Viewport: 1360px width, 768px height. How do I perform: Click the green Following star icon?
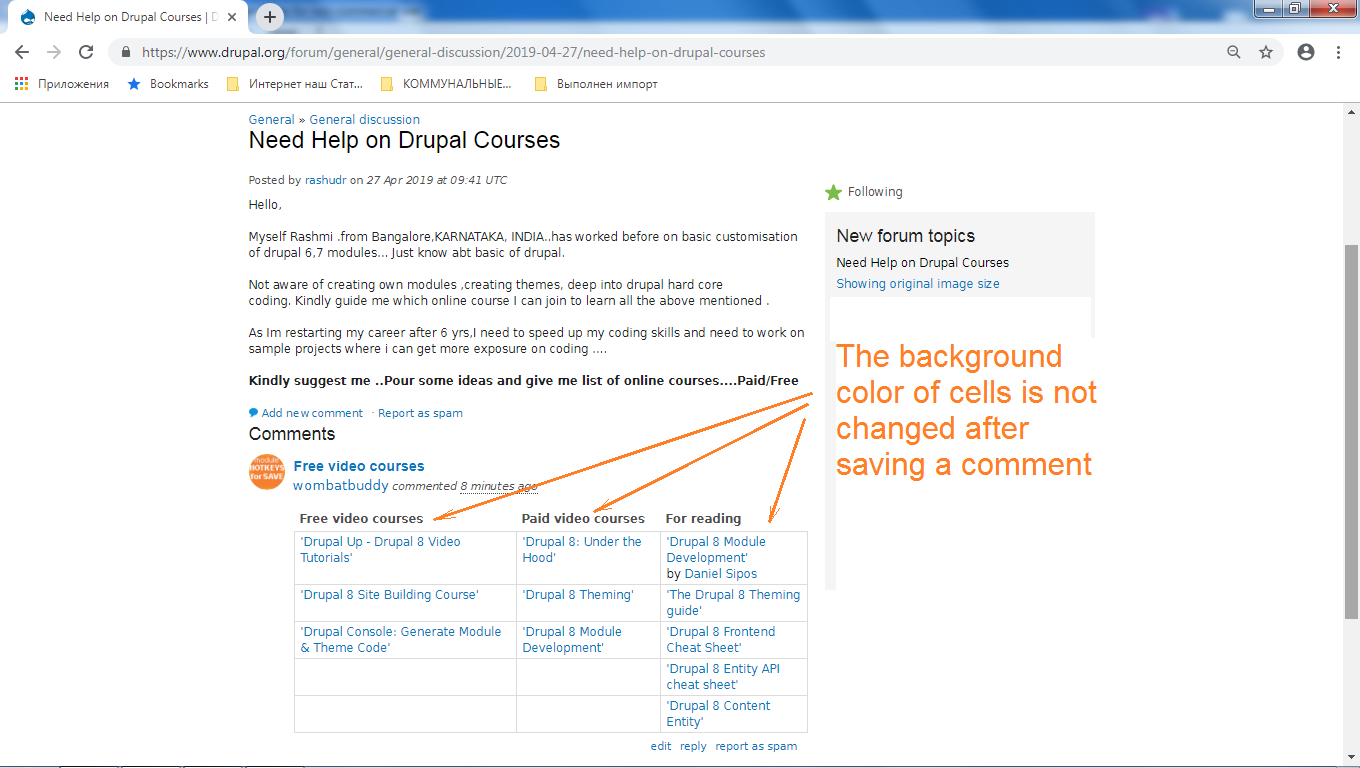pos(834,192)
